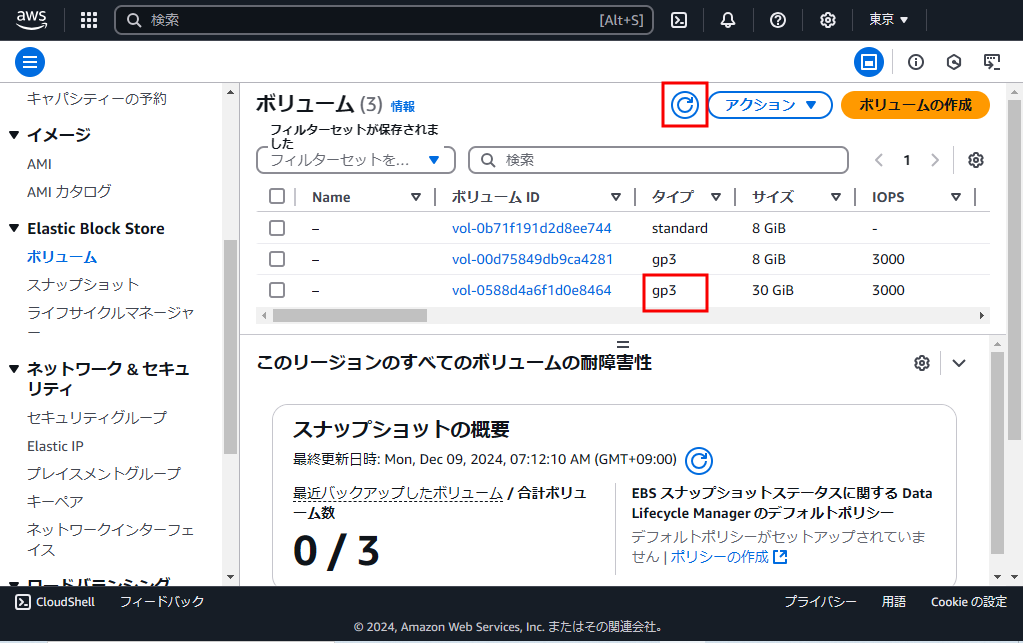The height and width of the screenshot is (643, 1023).
Task: Open the help question mark menu
Action: pos(778,20)
